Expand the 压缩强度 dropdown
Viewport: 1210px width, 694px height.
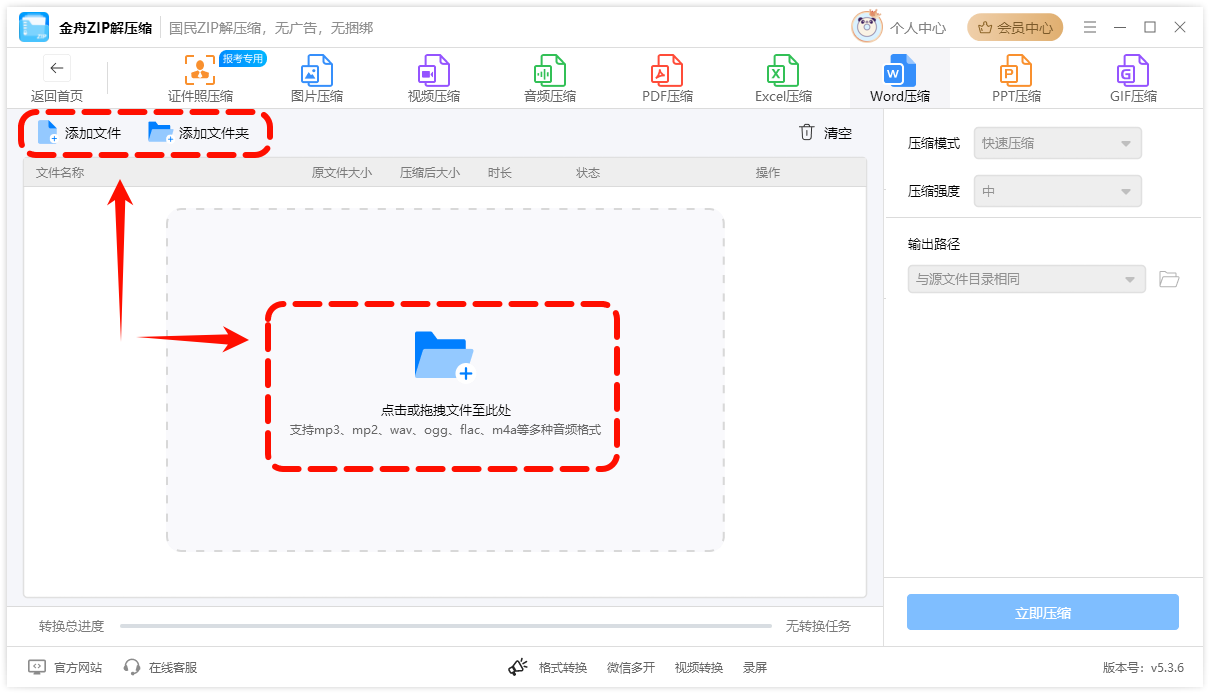(x=1058, y=191)
